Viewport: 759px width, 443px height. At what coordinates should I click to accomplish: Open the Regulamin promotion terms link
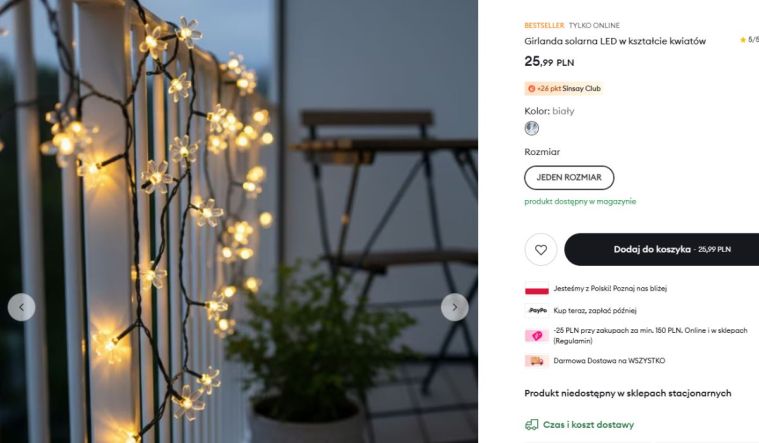coord(573,341)
